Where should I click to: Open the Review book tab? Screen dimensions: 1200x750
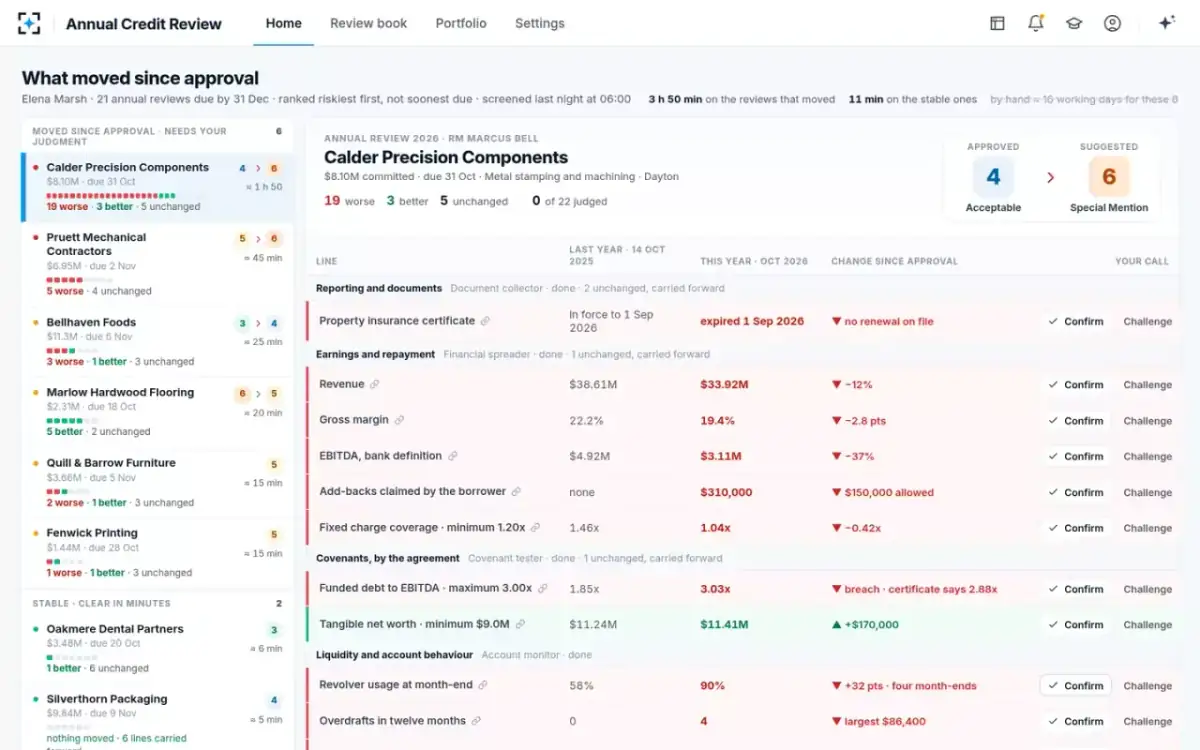coord(368,23)
